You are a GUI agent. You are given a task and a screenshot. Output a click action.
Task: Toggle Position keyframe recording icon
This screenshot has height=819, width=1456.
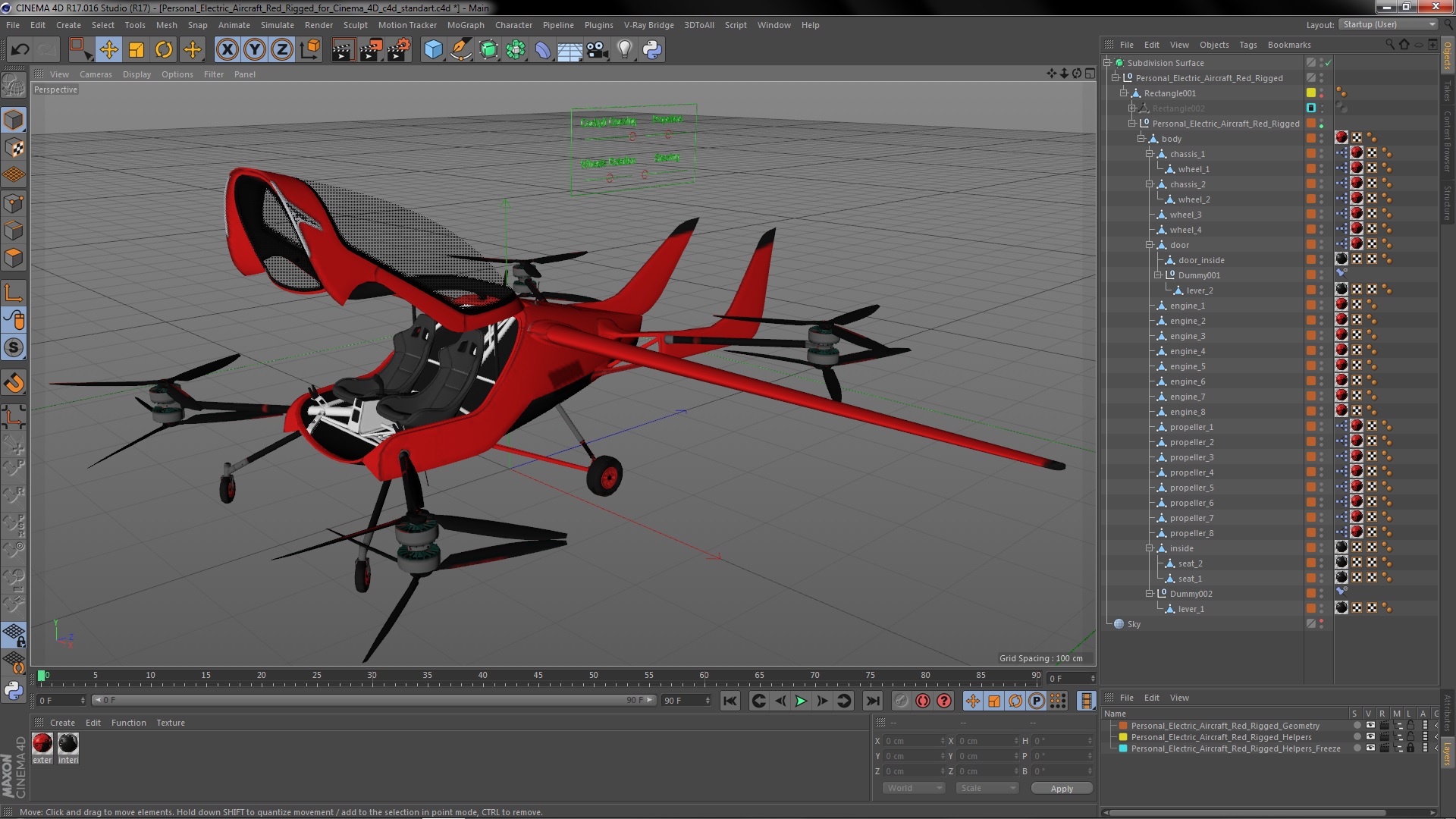(973, 701)
